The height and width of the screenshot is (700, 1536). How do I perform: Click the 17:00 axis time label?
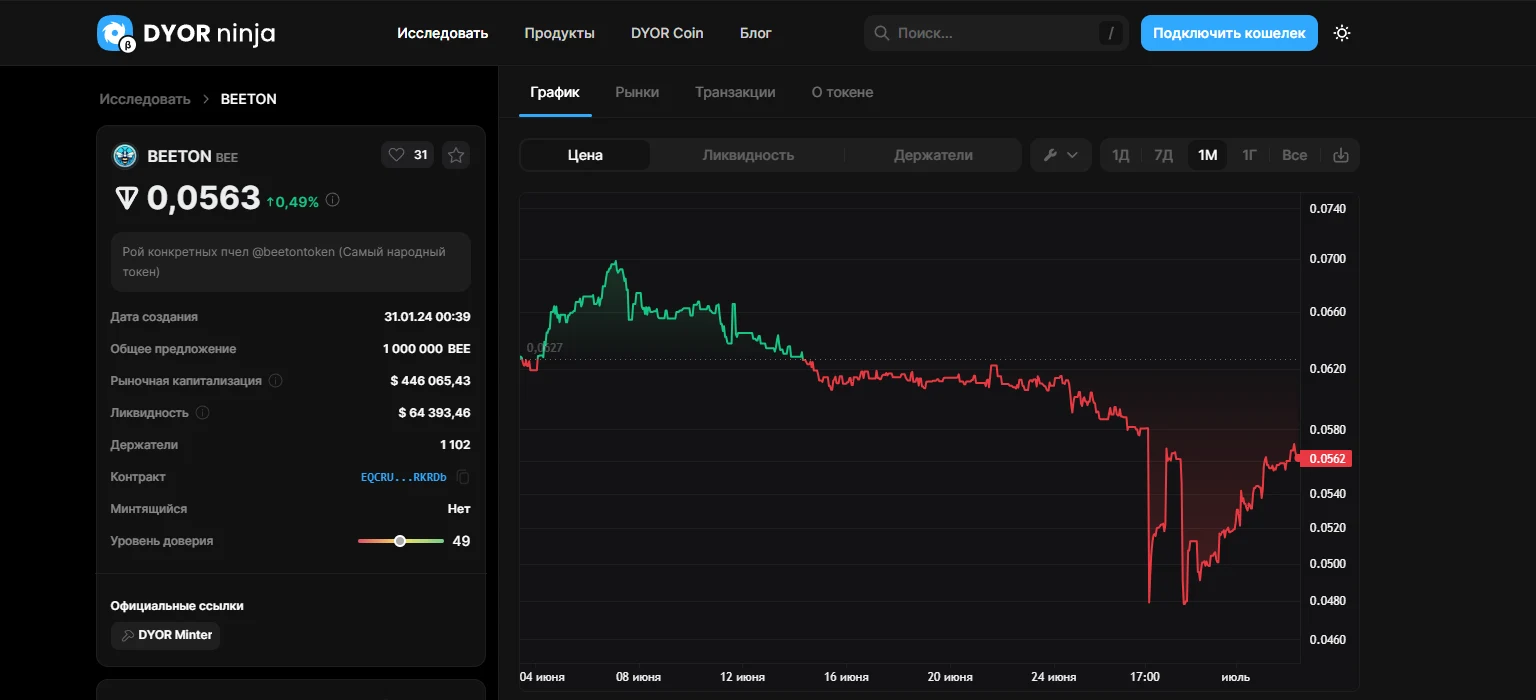[1144, 677]
